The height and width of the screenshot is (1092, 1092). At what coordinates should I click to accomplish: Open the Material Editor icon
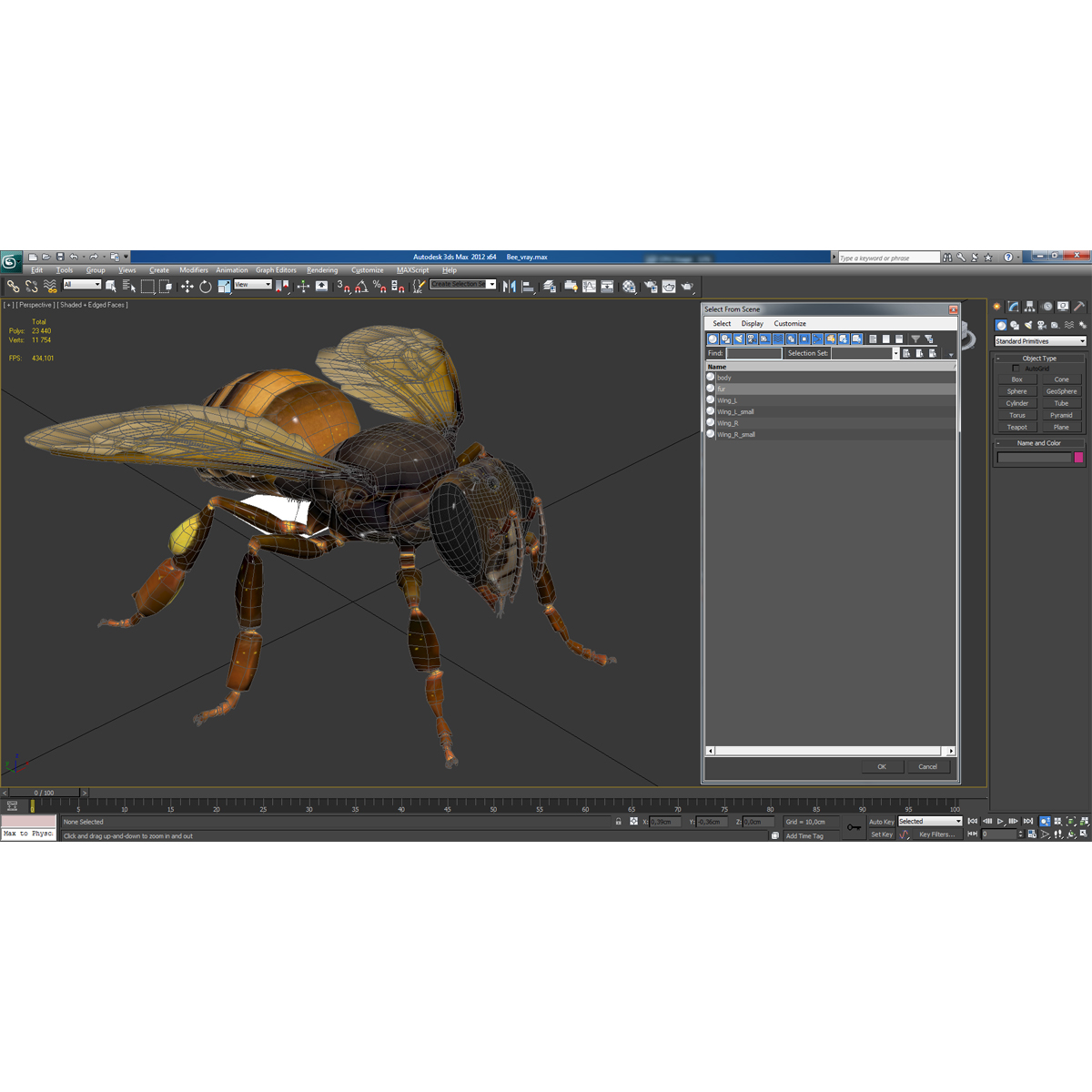coord(629,286)
